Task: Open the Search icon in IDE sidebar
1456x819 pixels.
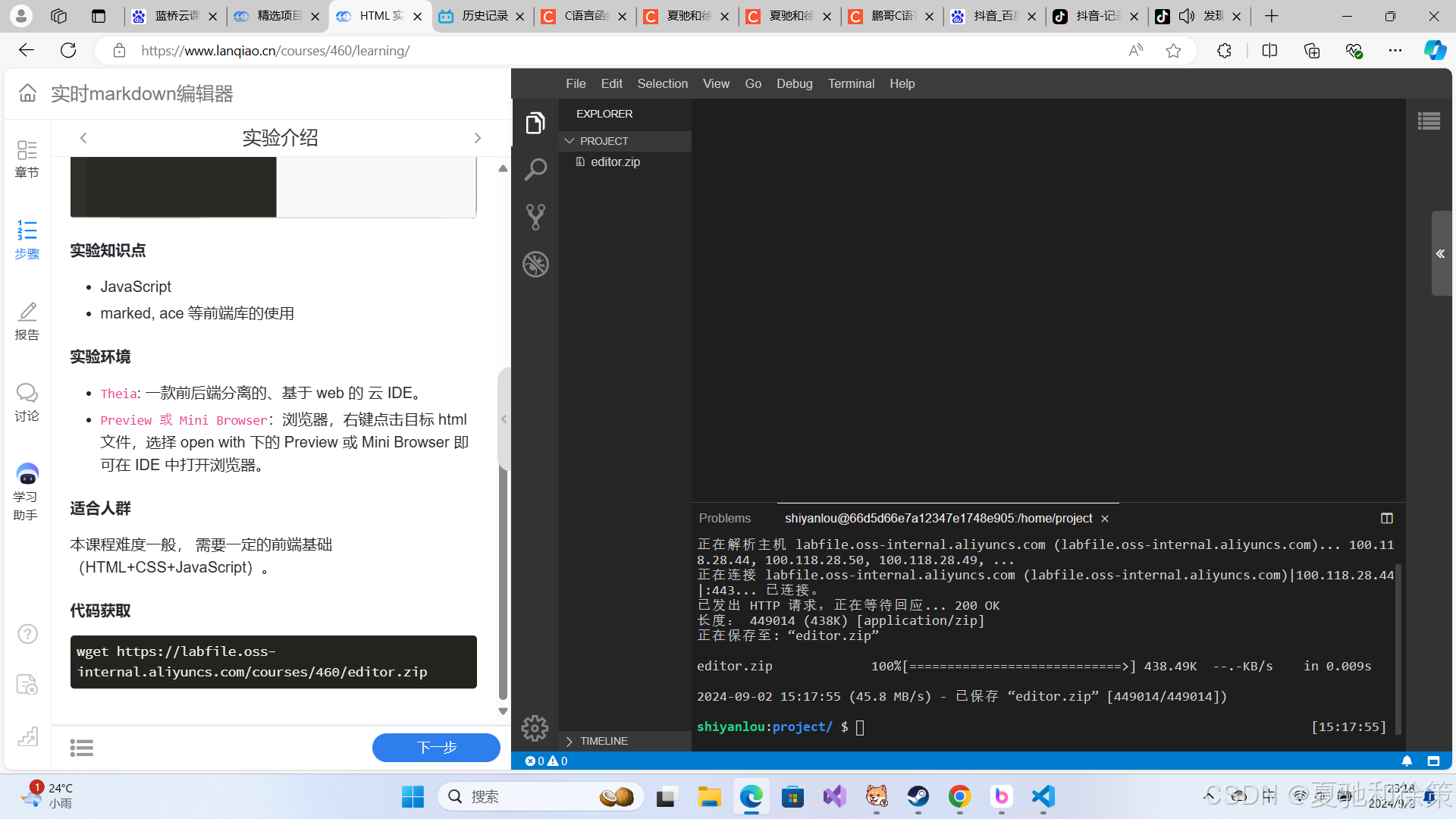Action: point(535,169)
